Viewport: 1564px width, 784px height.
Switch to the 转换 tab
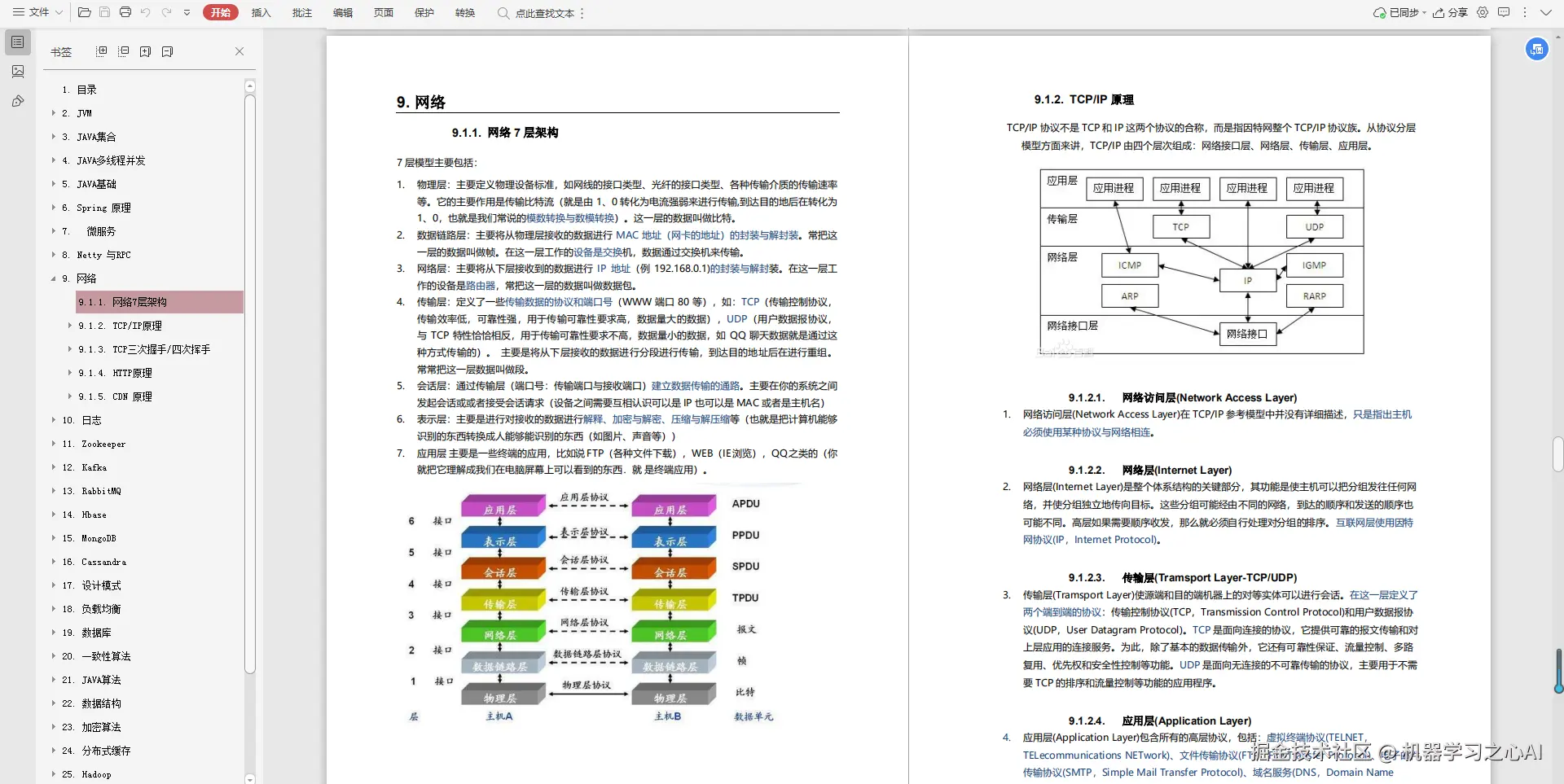click(x=464, y=13)
